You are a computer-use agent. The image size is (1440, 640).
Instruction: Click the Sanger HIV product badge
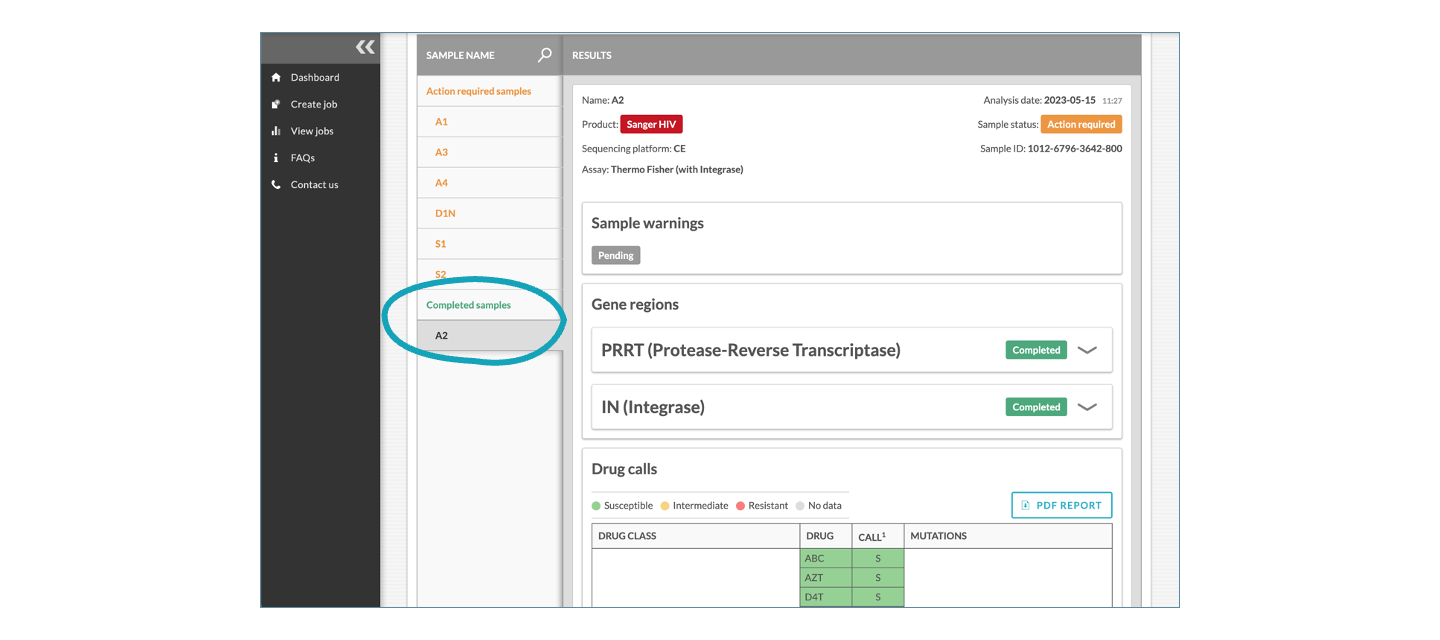coord(651,125)
